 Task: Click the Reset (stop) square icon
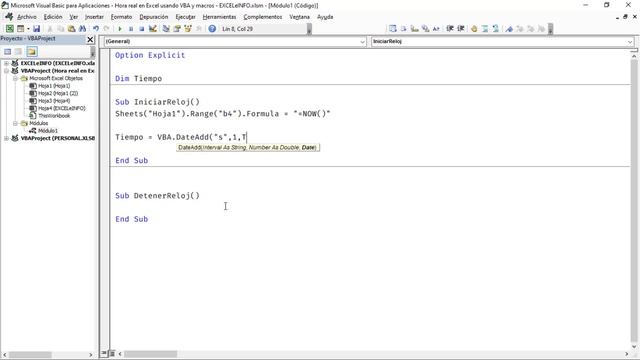[142, 29]
